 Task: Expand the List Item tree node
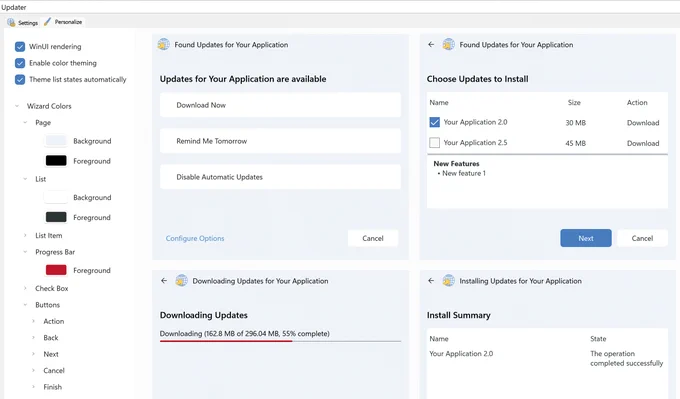point(25,235)
